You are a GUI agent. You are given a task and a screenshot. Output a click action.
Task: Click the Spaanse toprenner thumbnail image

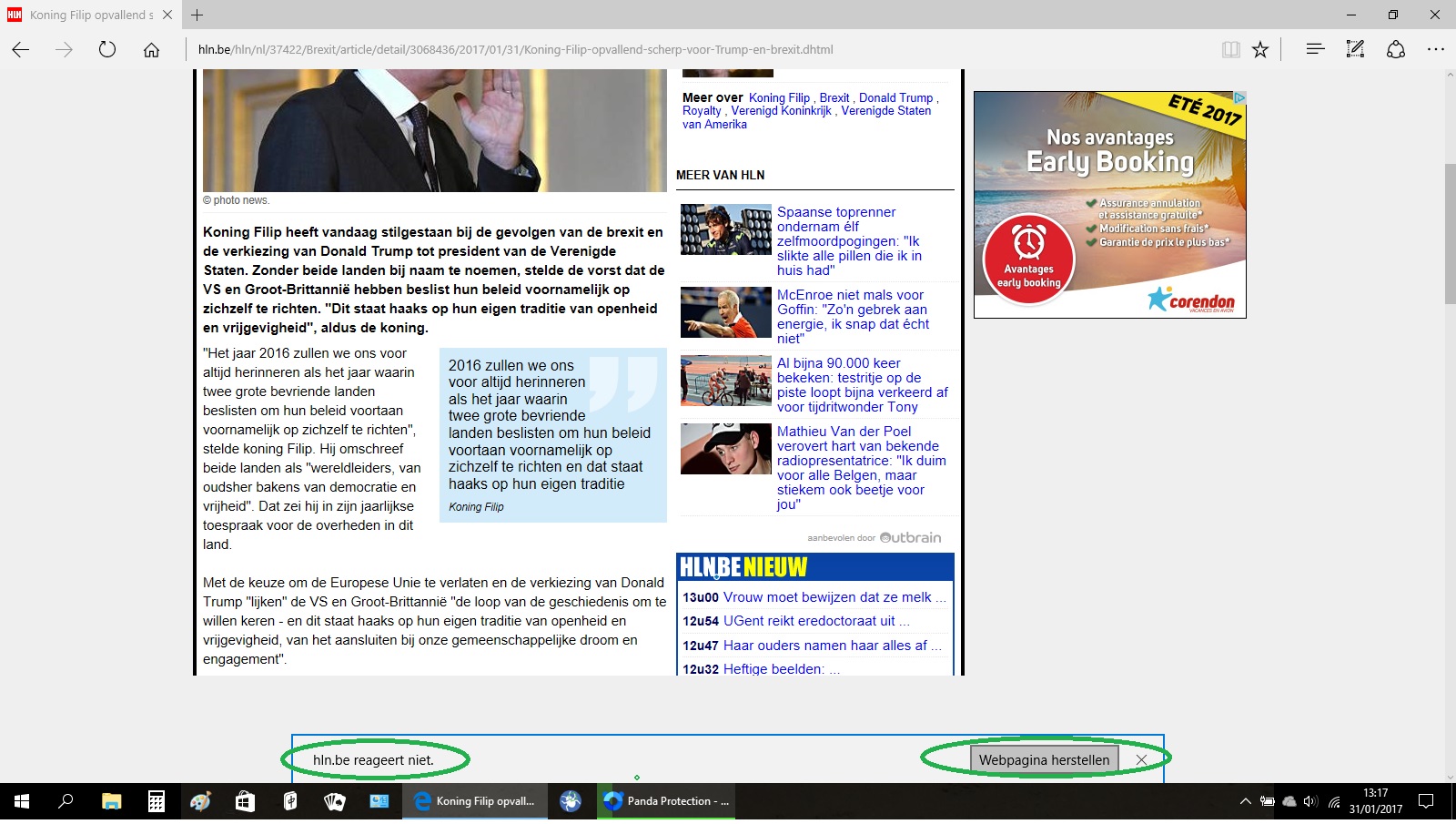click(x=726, y=229)
